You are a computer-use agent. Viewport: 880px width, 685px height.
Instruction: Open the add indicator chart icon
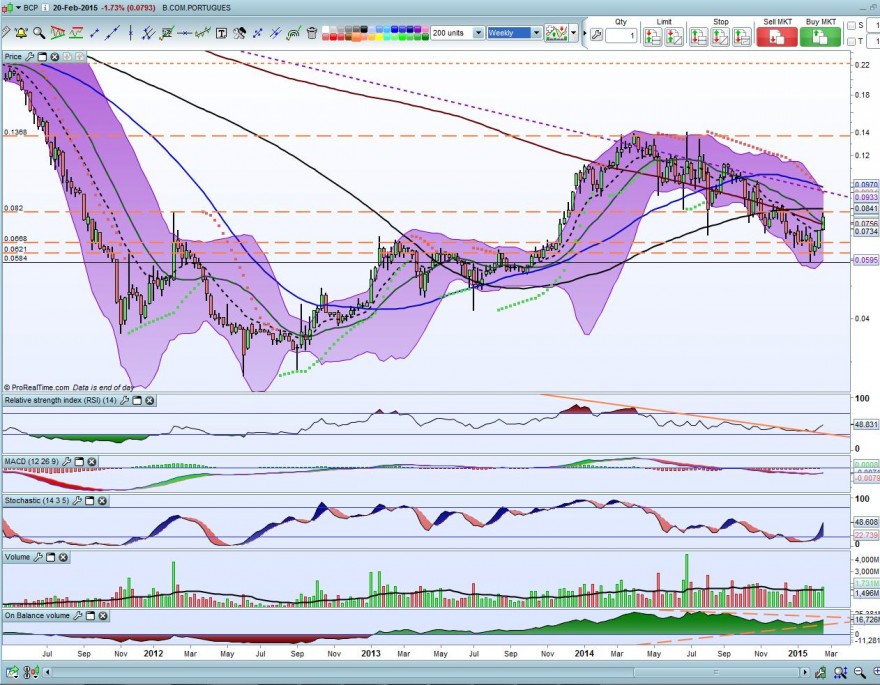point(556,33)
